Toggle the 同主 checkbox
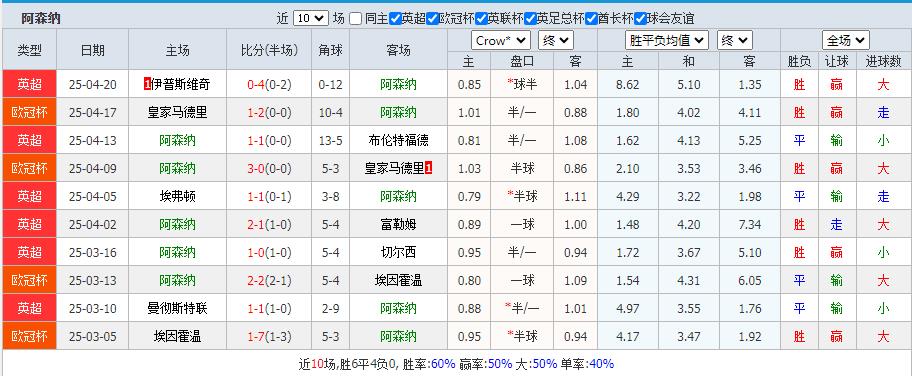 pos(355,19)
